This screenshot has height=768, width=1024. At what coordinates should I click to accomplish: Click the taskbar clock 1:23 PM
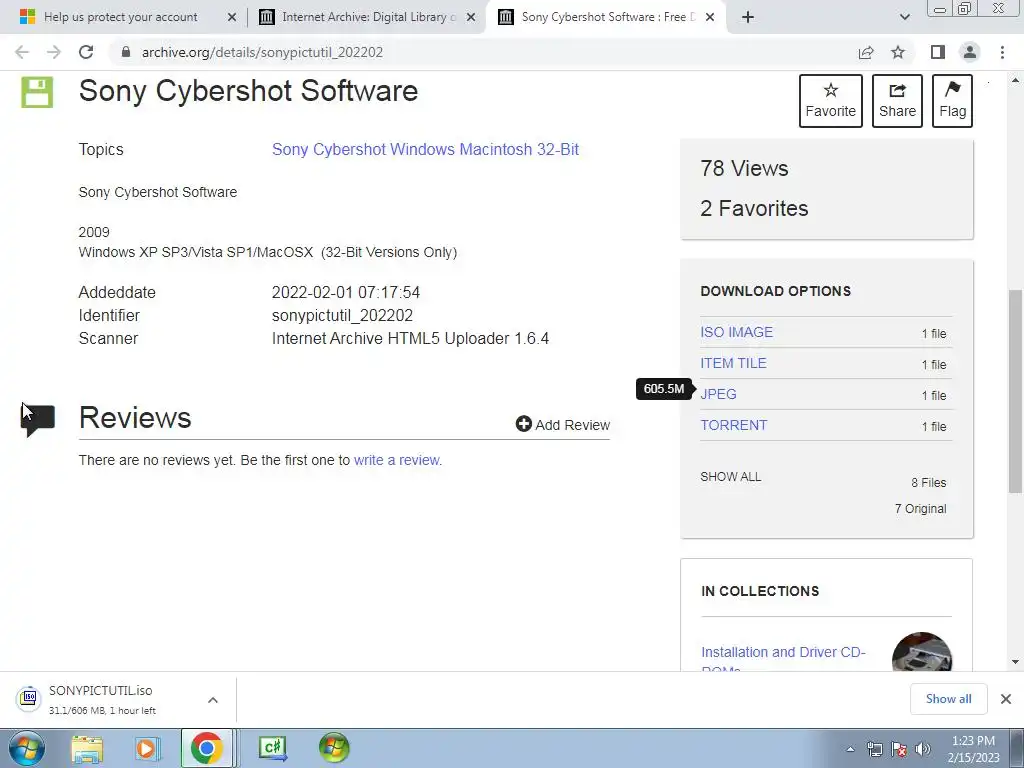(x=973, y=741)
